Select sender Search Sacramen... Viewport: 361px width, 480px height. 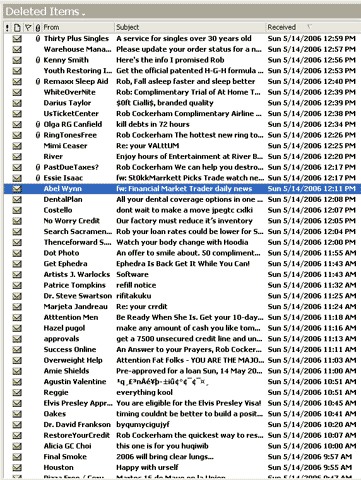78,231
